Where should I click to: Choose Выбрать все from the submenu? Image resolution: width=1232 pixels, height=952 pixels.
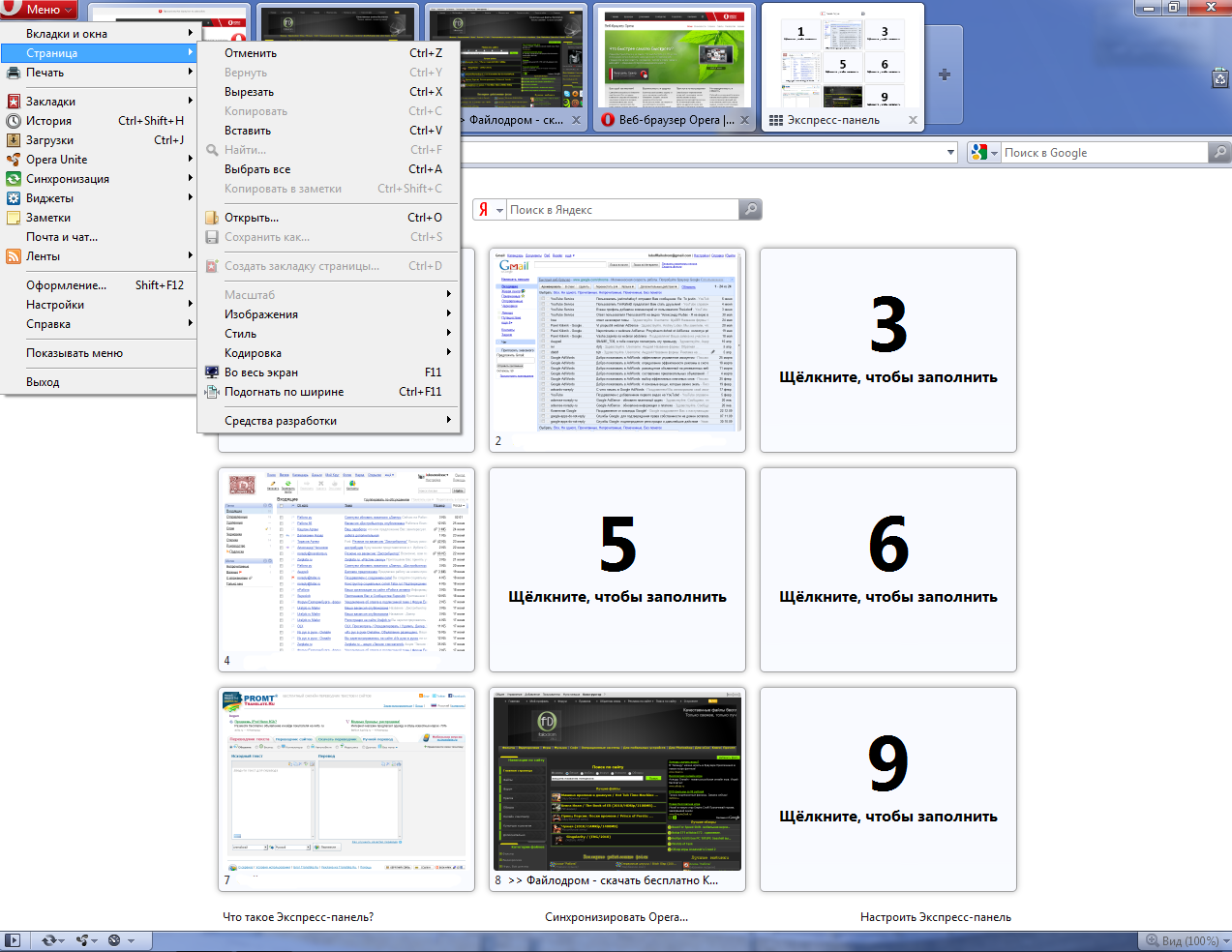[328, 169]
